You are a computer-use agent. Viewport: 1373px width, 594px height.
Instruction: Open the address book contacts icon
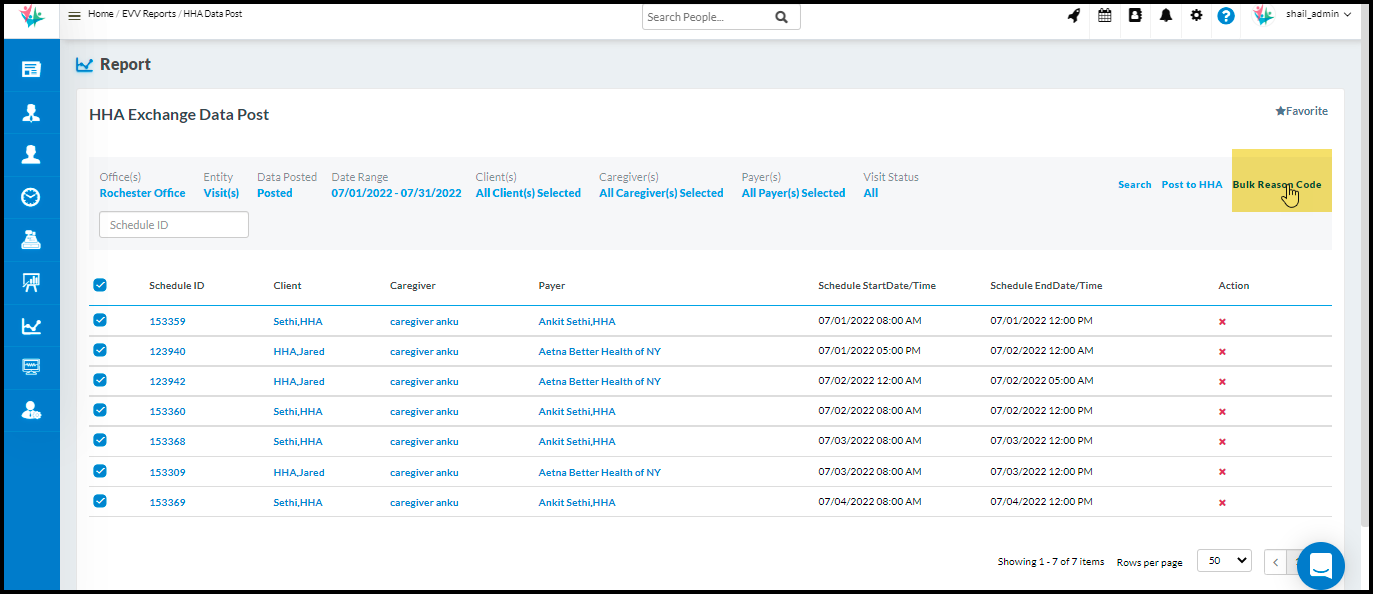pos(1135,16)
